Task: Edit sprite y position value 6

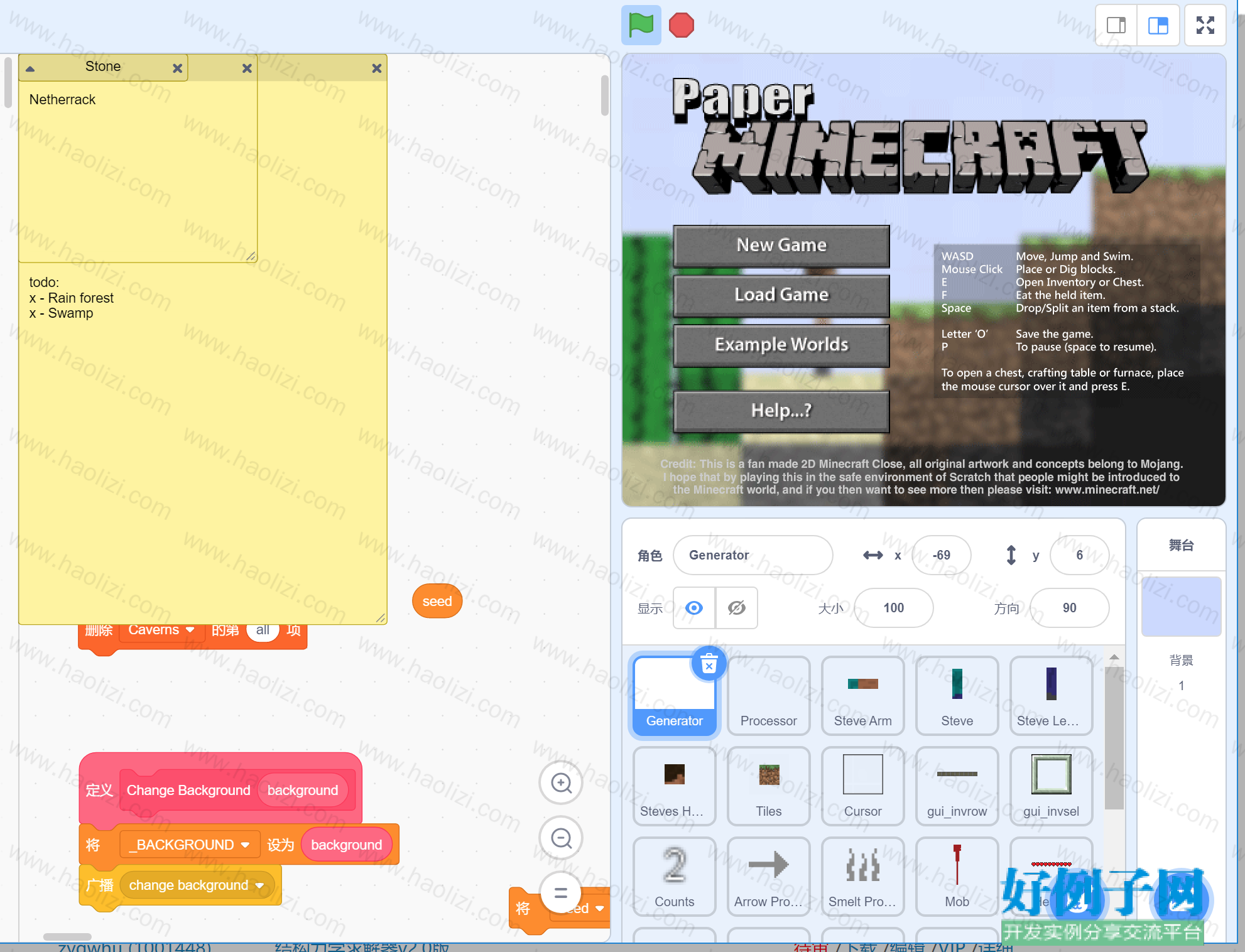Action: point(1079,555)
